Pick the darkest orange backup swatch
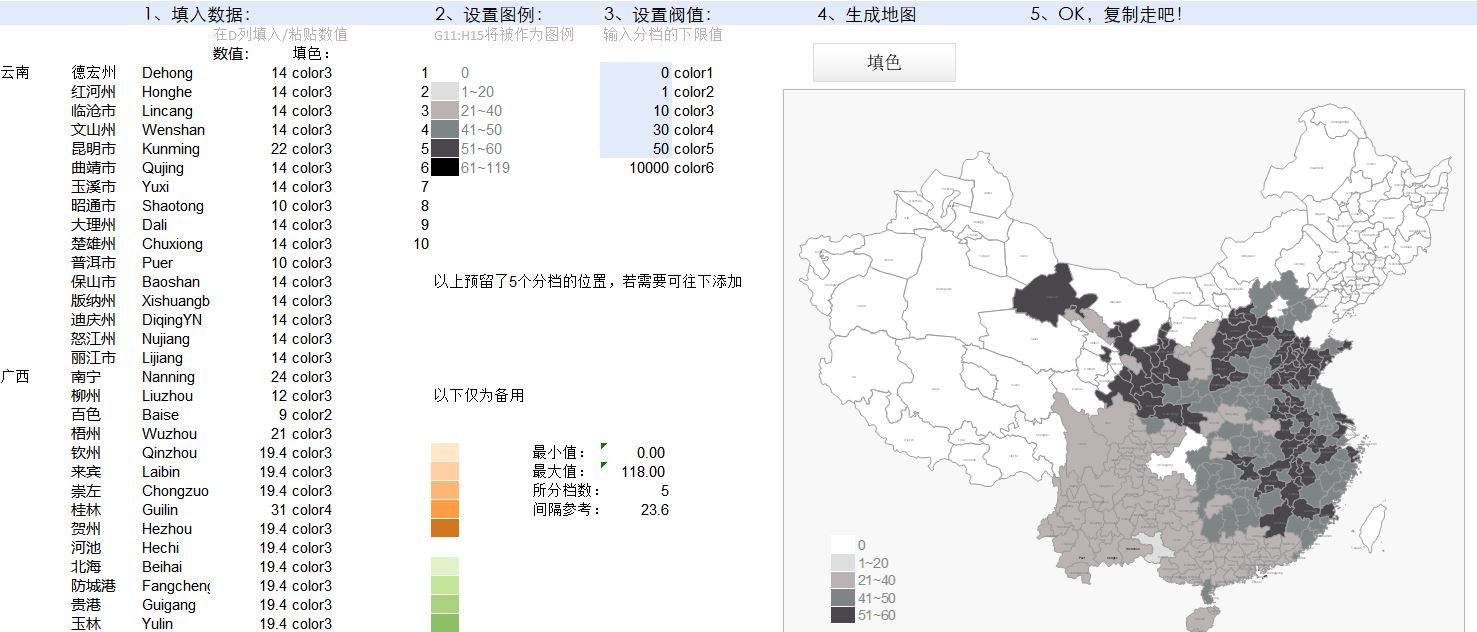 point(445,528)
